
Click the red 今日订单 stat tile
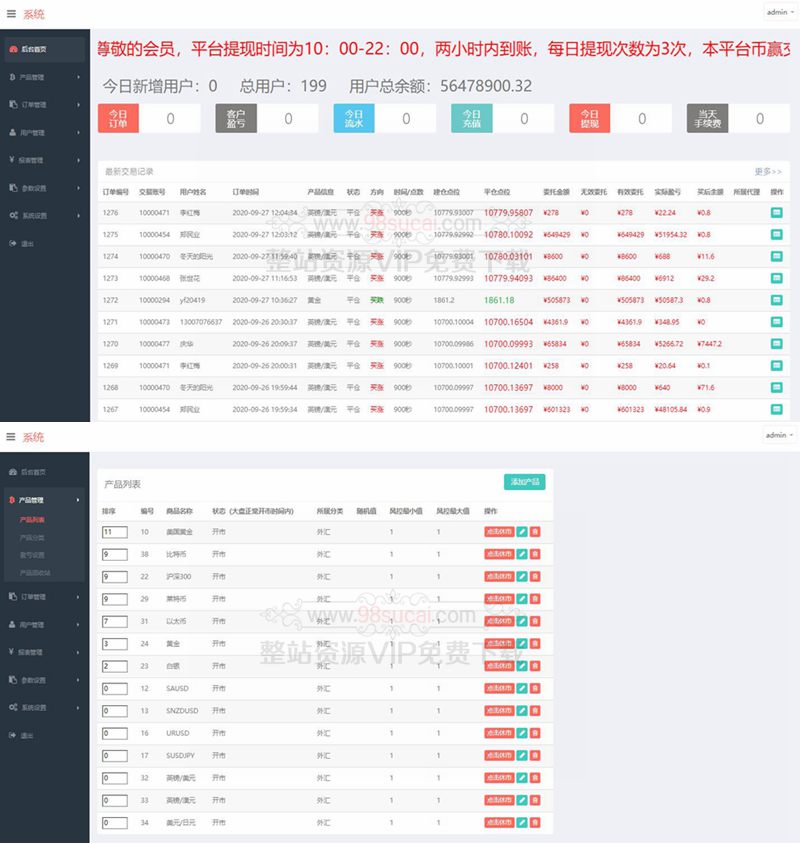point(118,119)
